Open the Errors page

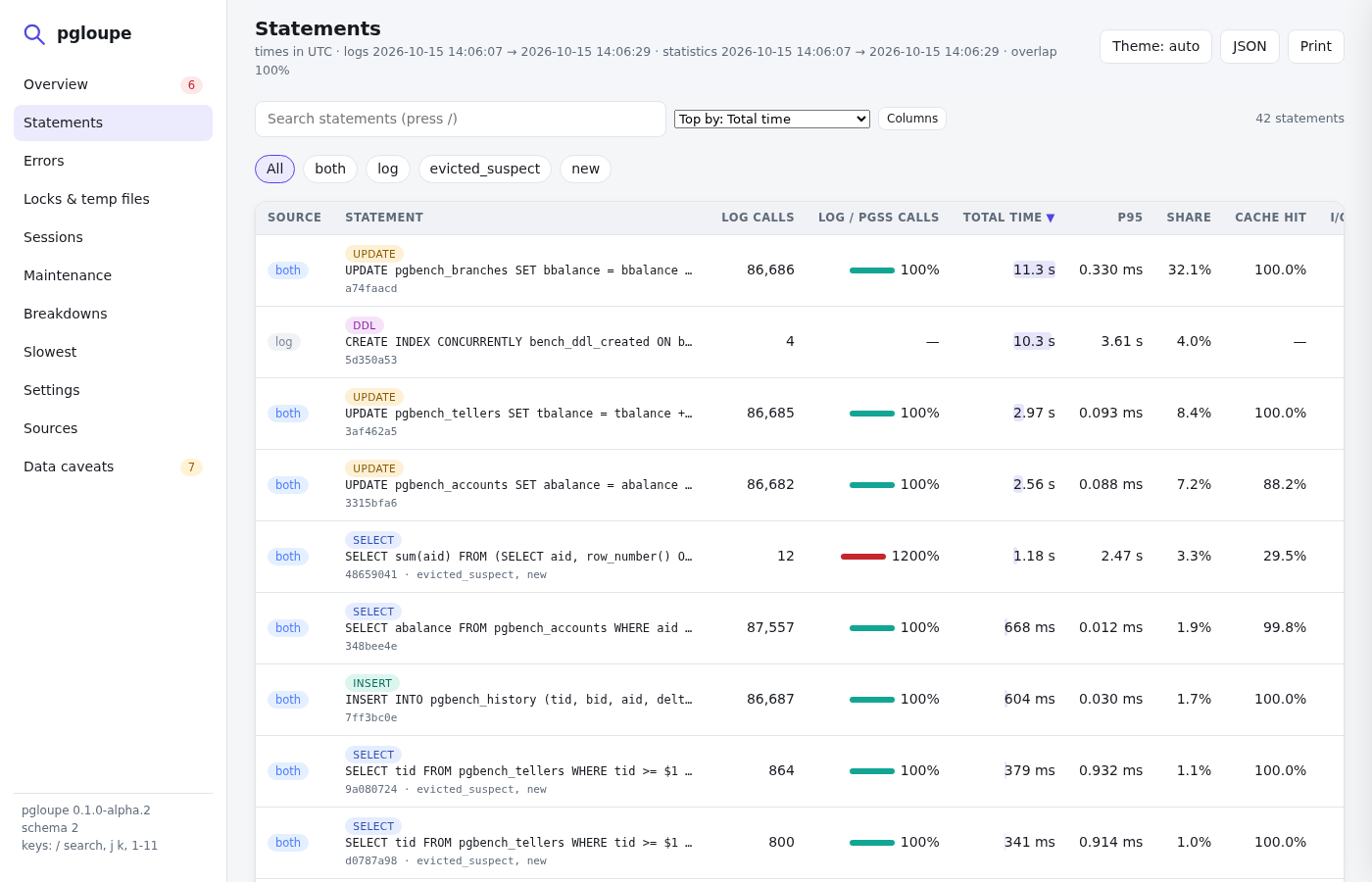point(113,161)
